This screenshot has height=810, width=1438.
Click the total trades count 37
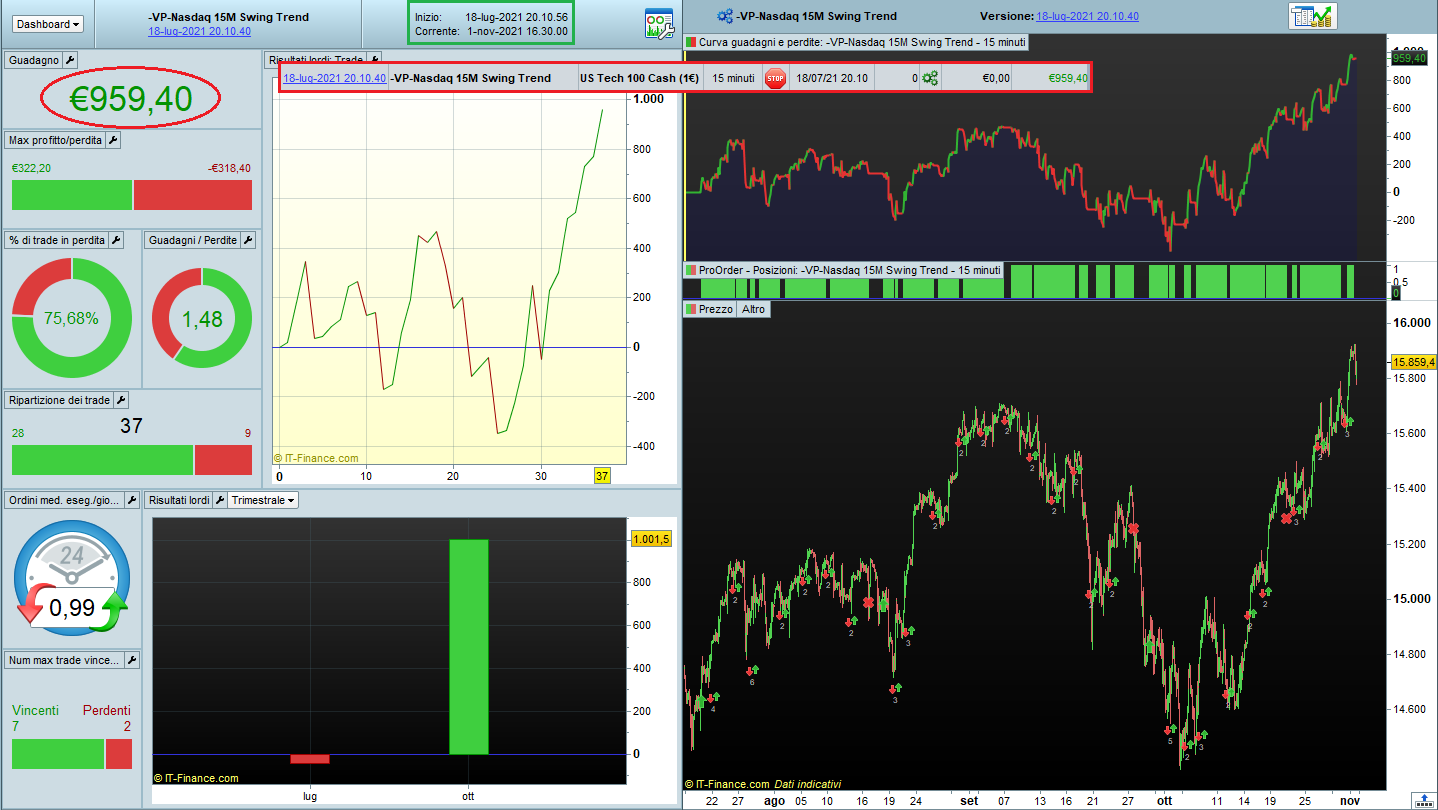click(131, 426)
